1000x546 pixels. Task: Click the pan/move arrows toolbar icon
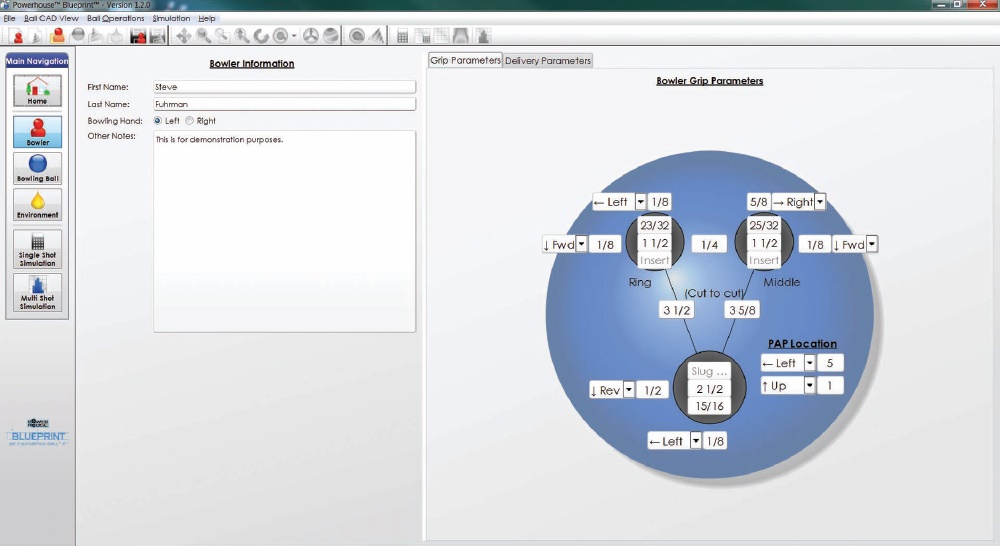[x=183, y=37]
